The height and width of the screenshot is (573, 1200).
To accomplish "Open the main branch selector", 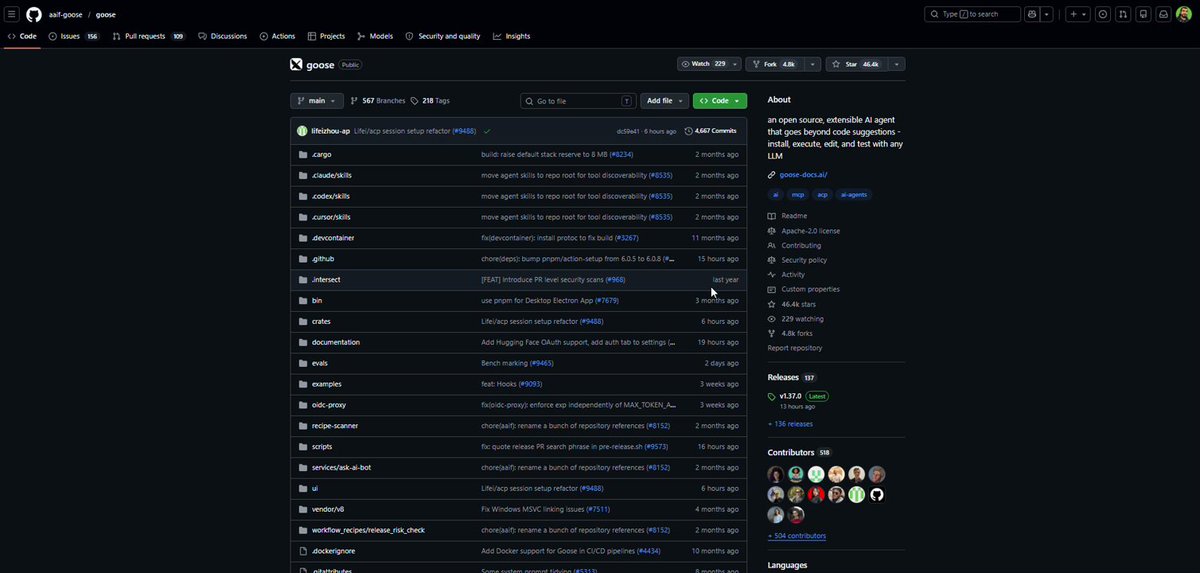I will pyautogui.click(x=317, y=101).
